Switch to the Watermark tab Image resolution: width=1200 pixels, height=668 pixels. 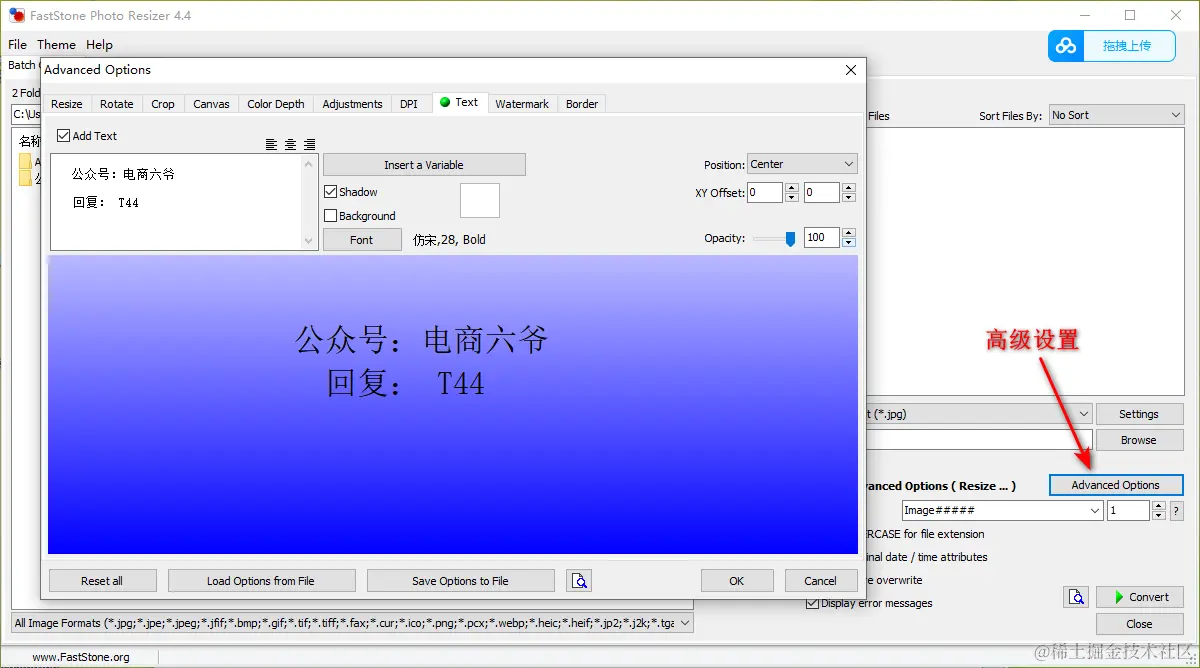pyautogui.click(x=522, y=104)
